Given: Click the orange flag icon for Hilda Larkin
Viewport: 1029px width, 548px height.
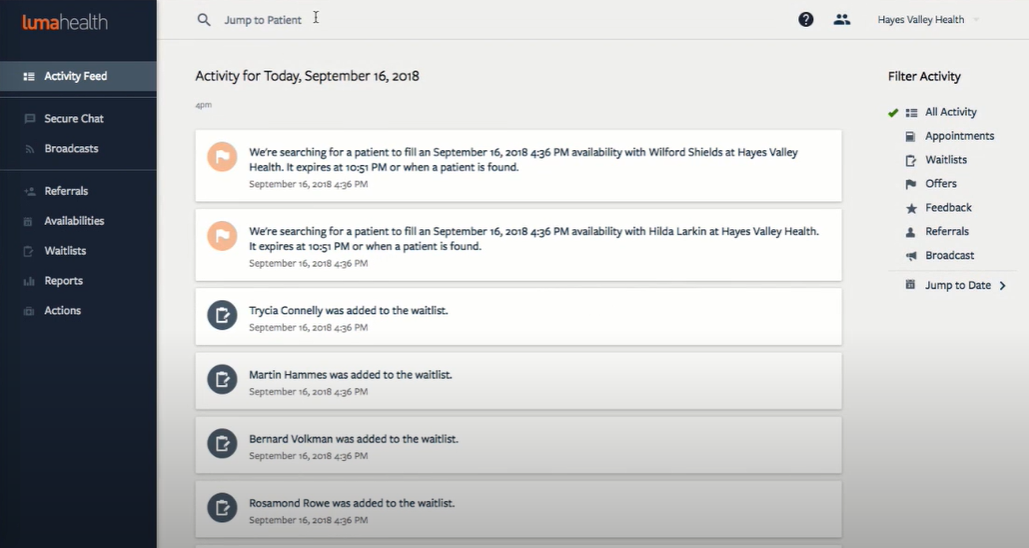Looking at the screenshot, I should tap(221, 236).
